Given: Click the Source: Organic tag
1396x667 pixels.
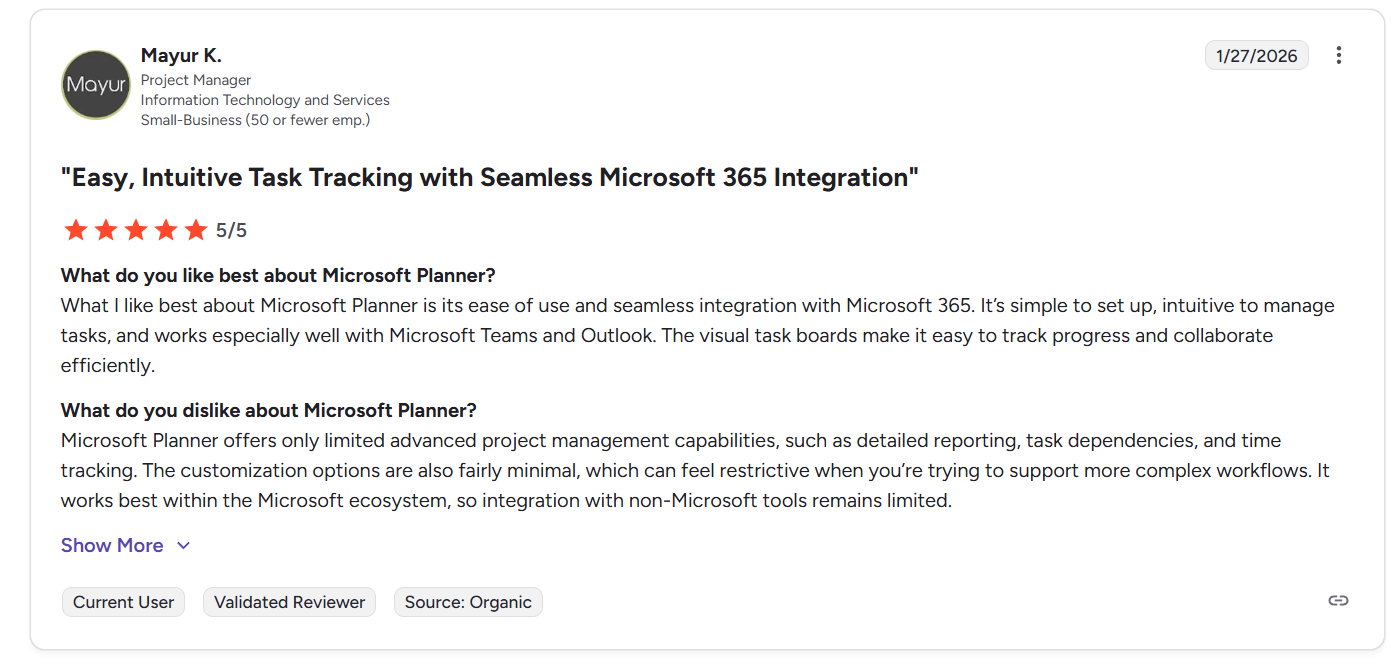Looking at the screenshot, I should pyautogui.click(x=468, y=602).
